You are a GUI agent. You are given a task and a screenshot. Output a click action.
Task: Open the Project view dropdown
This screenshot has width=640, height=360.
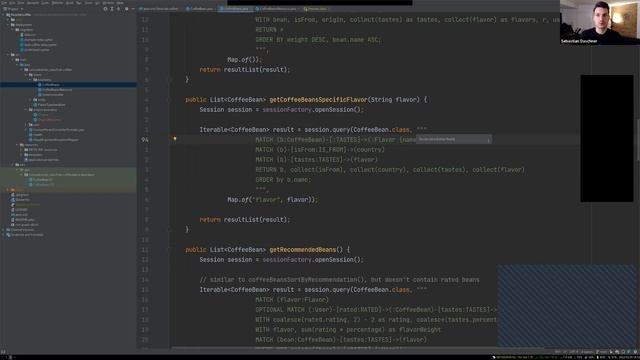[13, 9]
